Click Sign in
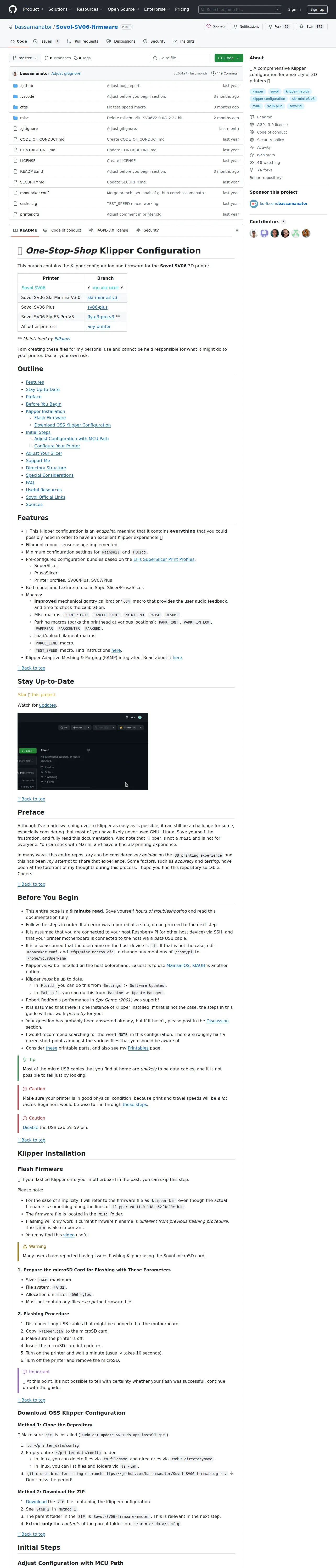The height and width of the screenshot is (1568, 336). tap(295, 9)
